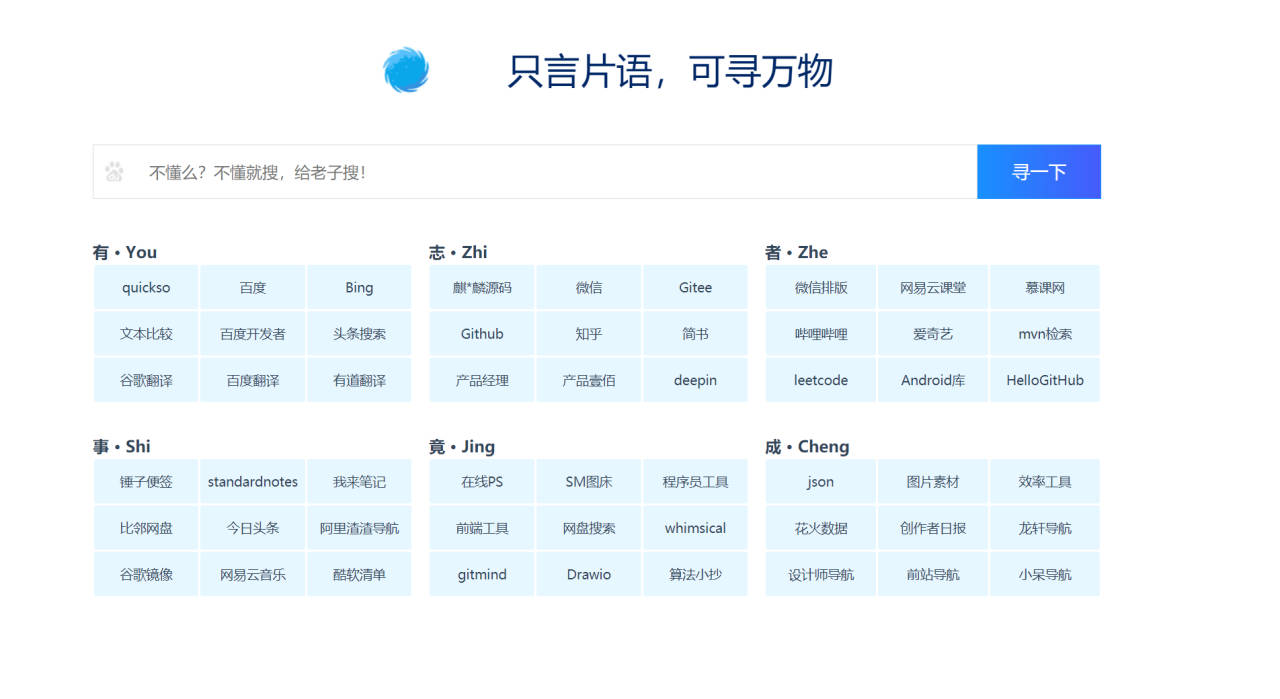1280x699 pixels.
Task: Open the 前端工具 link
Action: pos(482,528)
